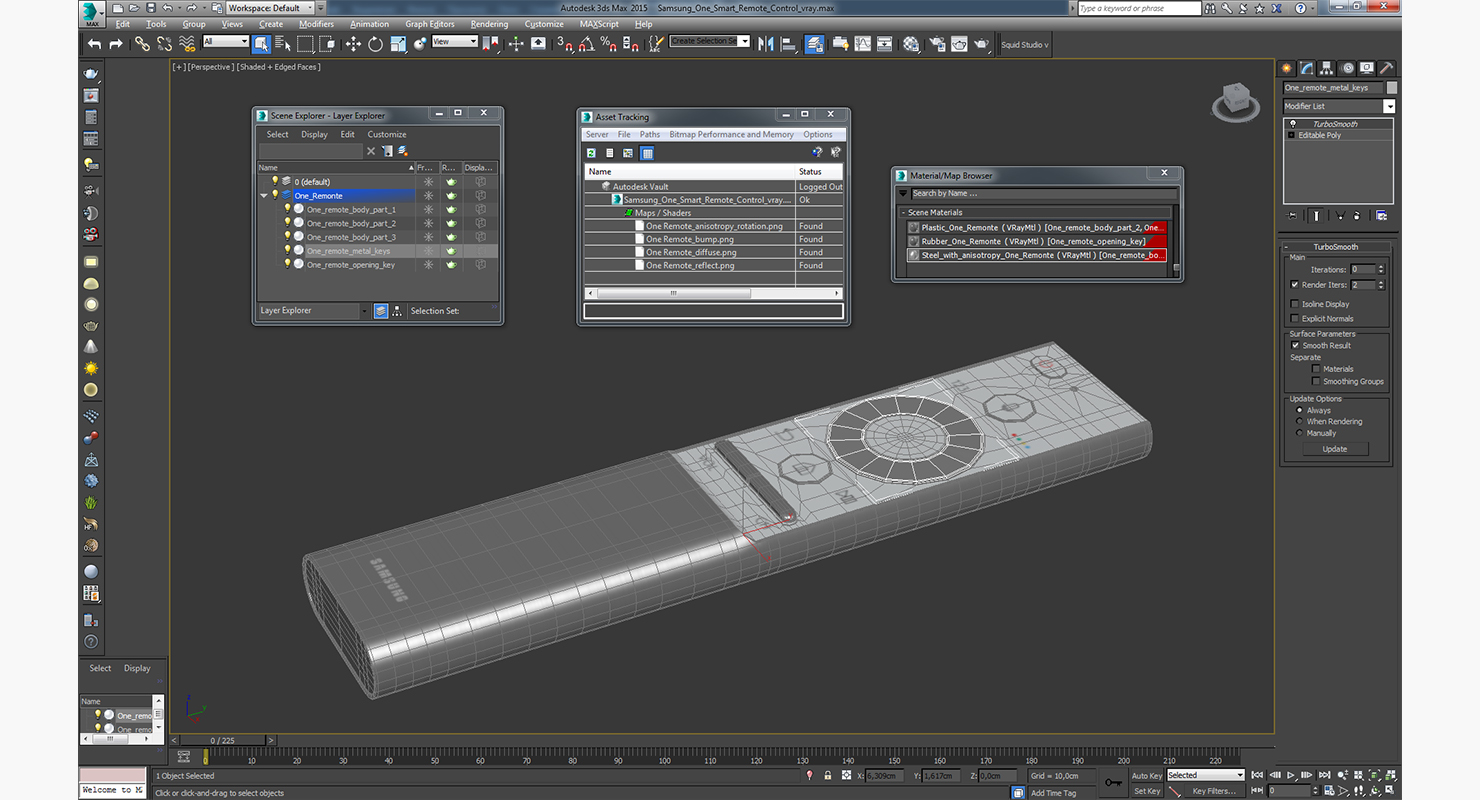This screenshot has width=1480, height=800.
Task: Open the Material Editor icon
Action: 911,44
